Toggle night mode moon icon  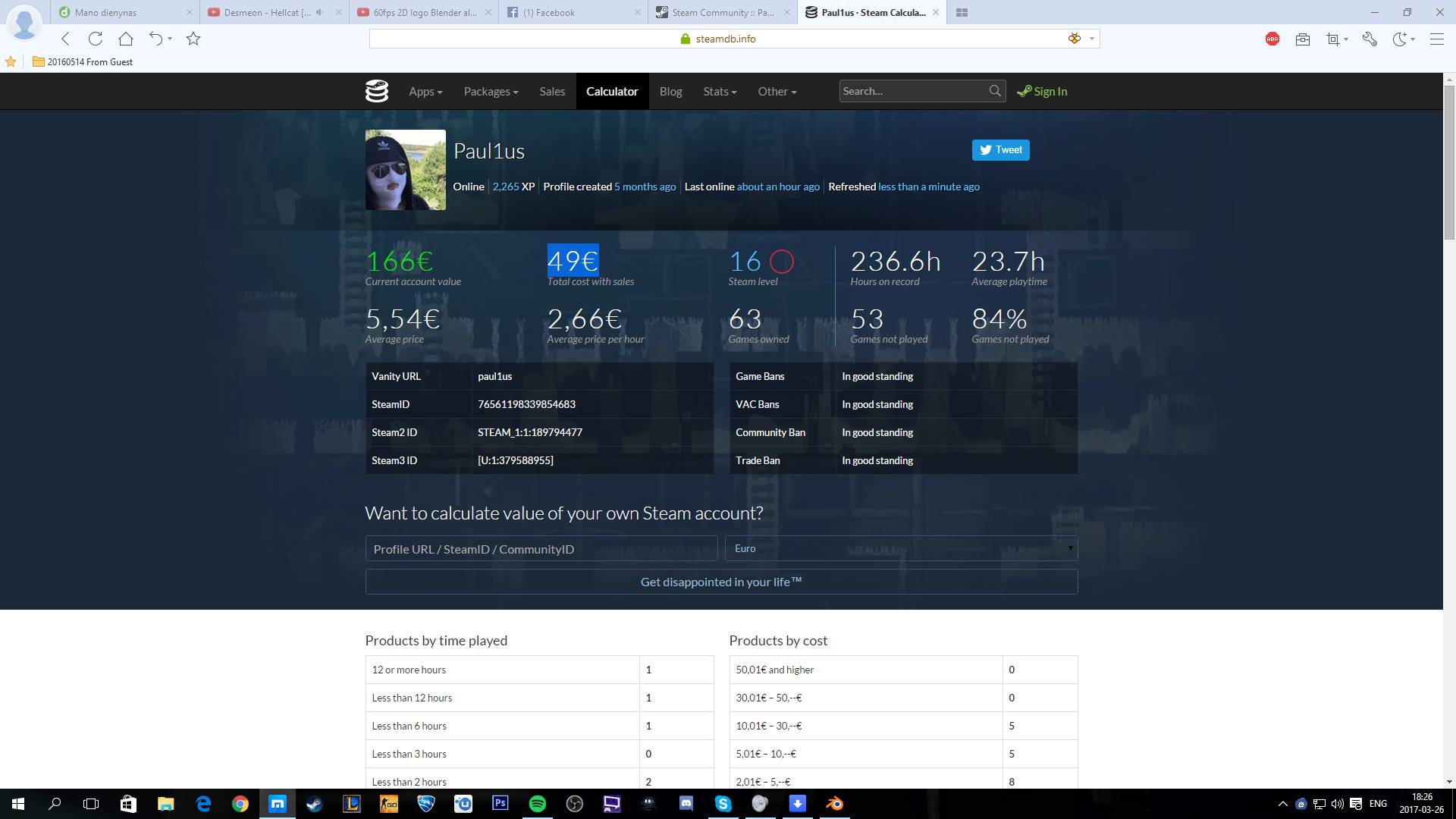click(1400, 39)
